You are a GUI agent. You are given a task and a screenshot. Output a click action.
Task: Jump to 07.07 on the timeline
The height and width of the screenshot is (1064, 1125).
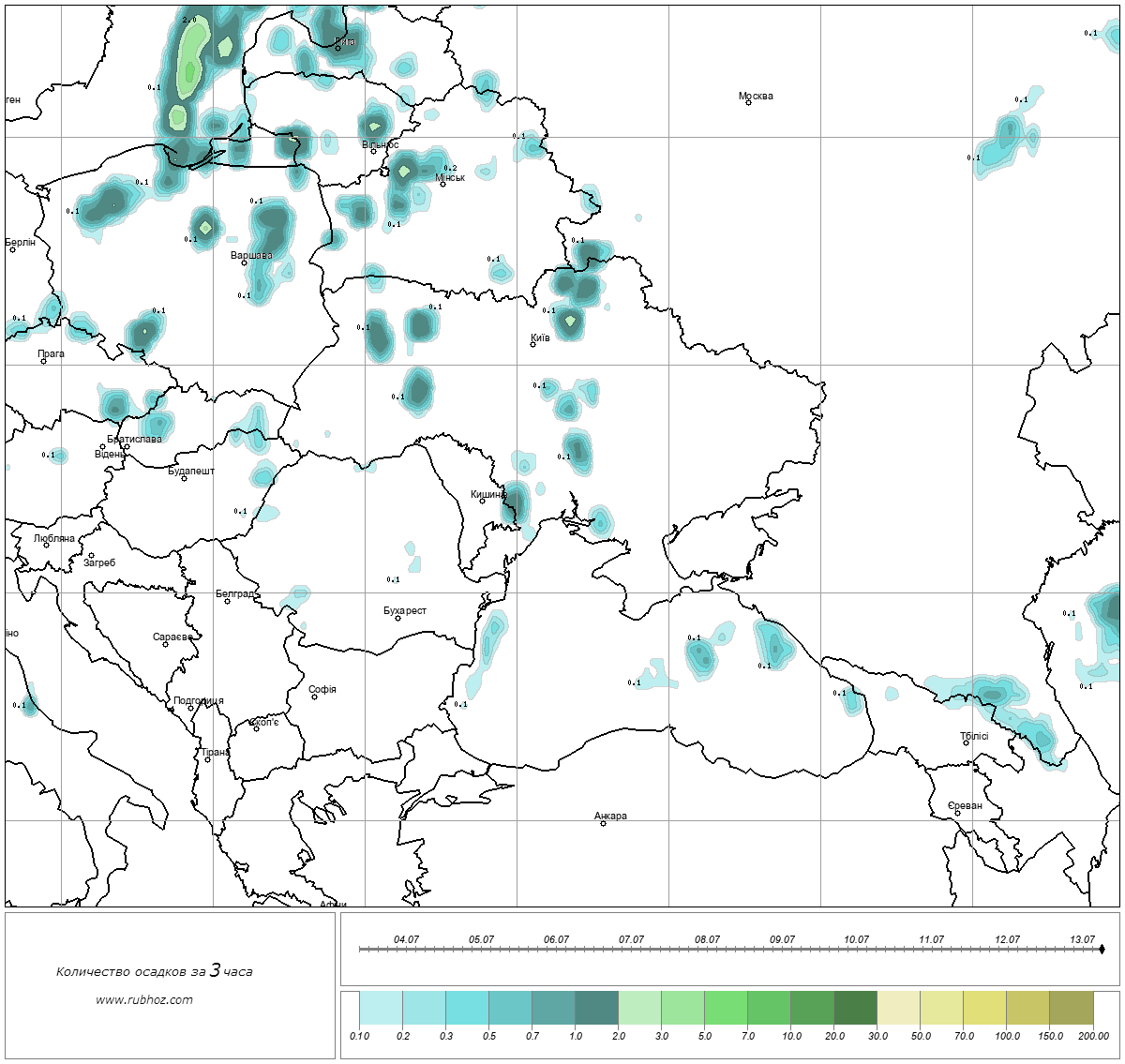pyautogui.click(x=631, y=939)
